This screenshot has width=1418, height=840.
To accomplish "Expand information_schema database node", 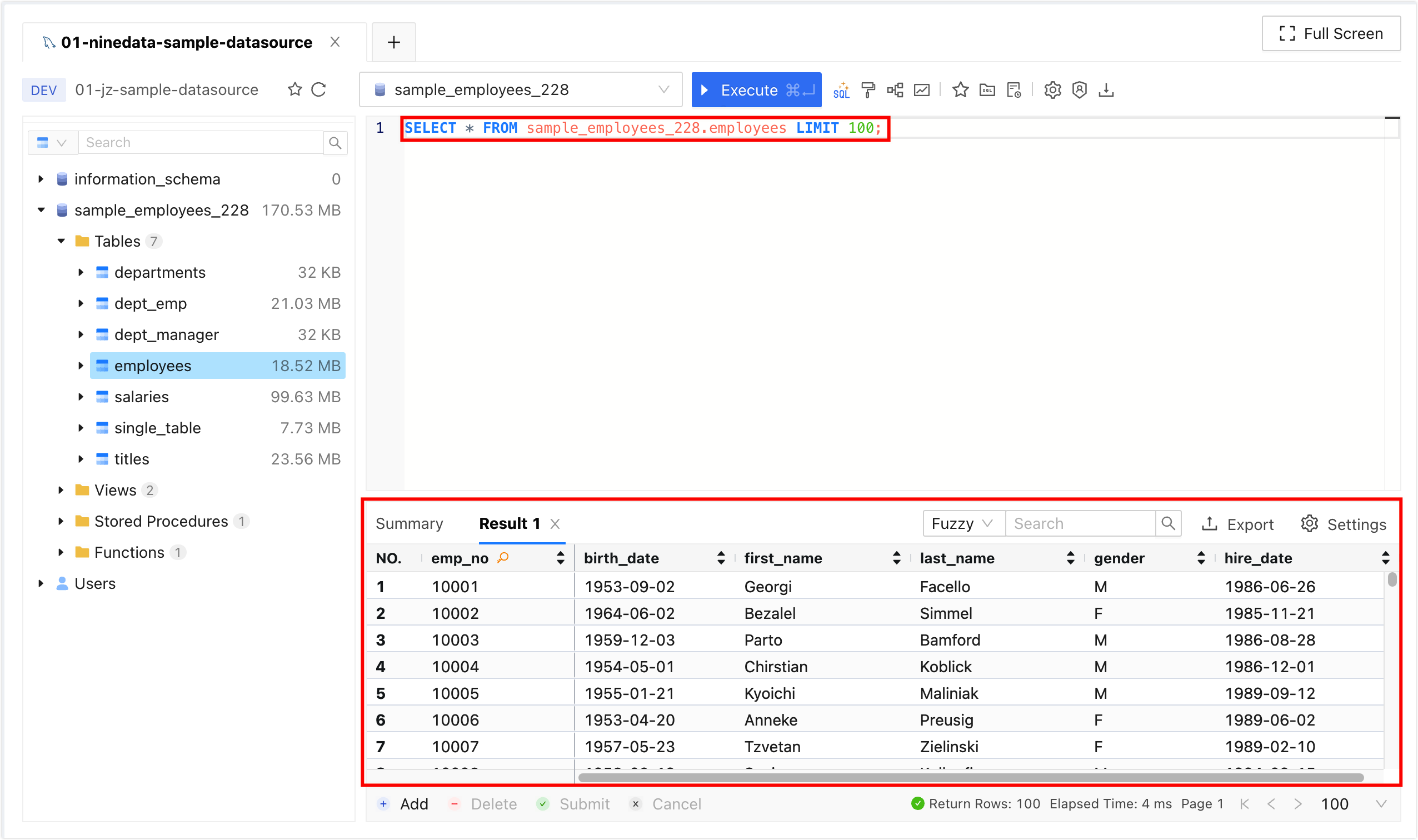I will [x=41, y=179].
